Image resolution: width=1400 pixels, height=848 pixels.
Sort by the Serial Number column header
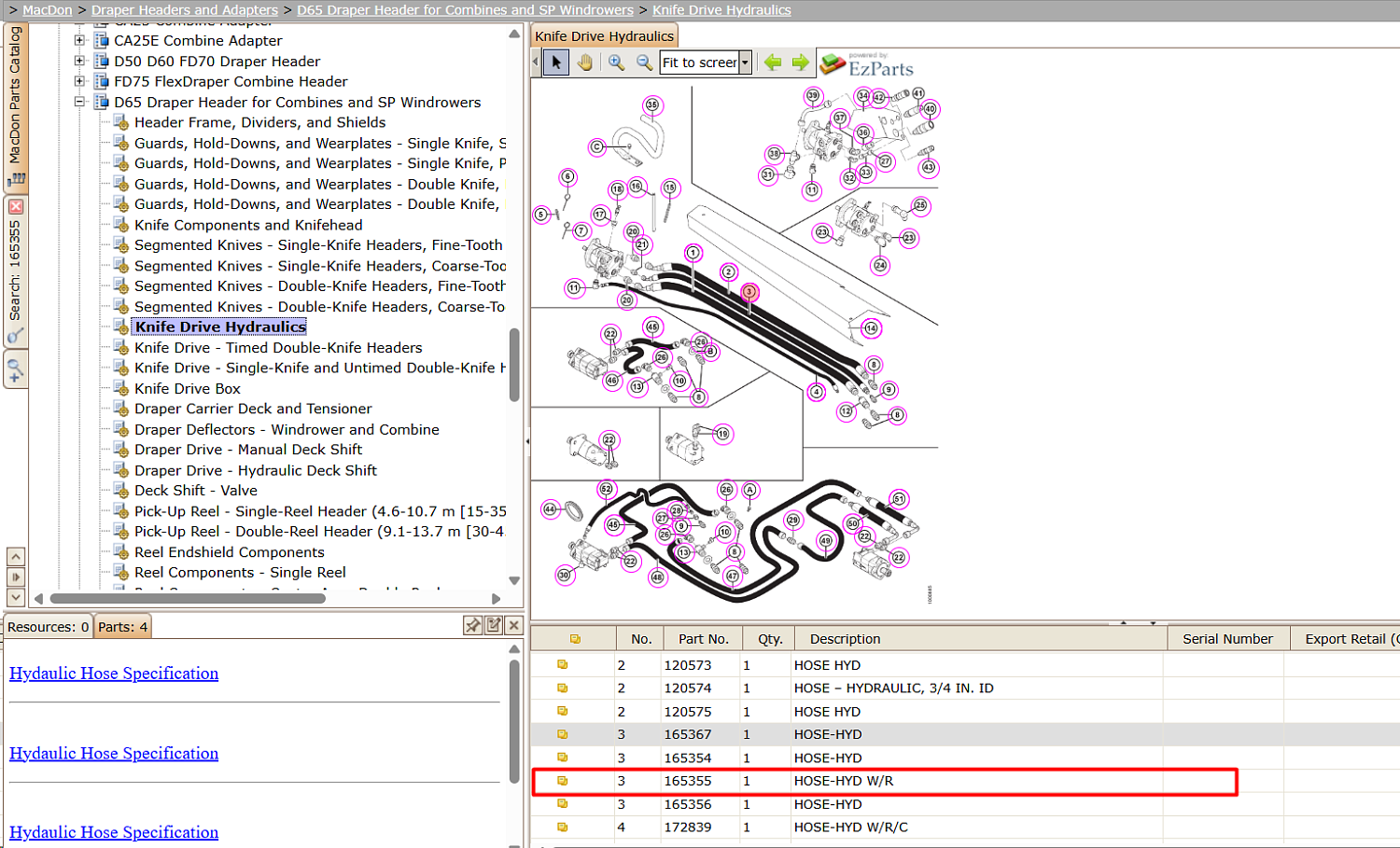coord(1227,639)
